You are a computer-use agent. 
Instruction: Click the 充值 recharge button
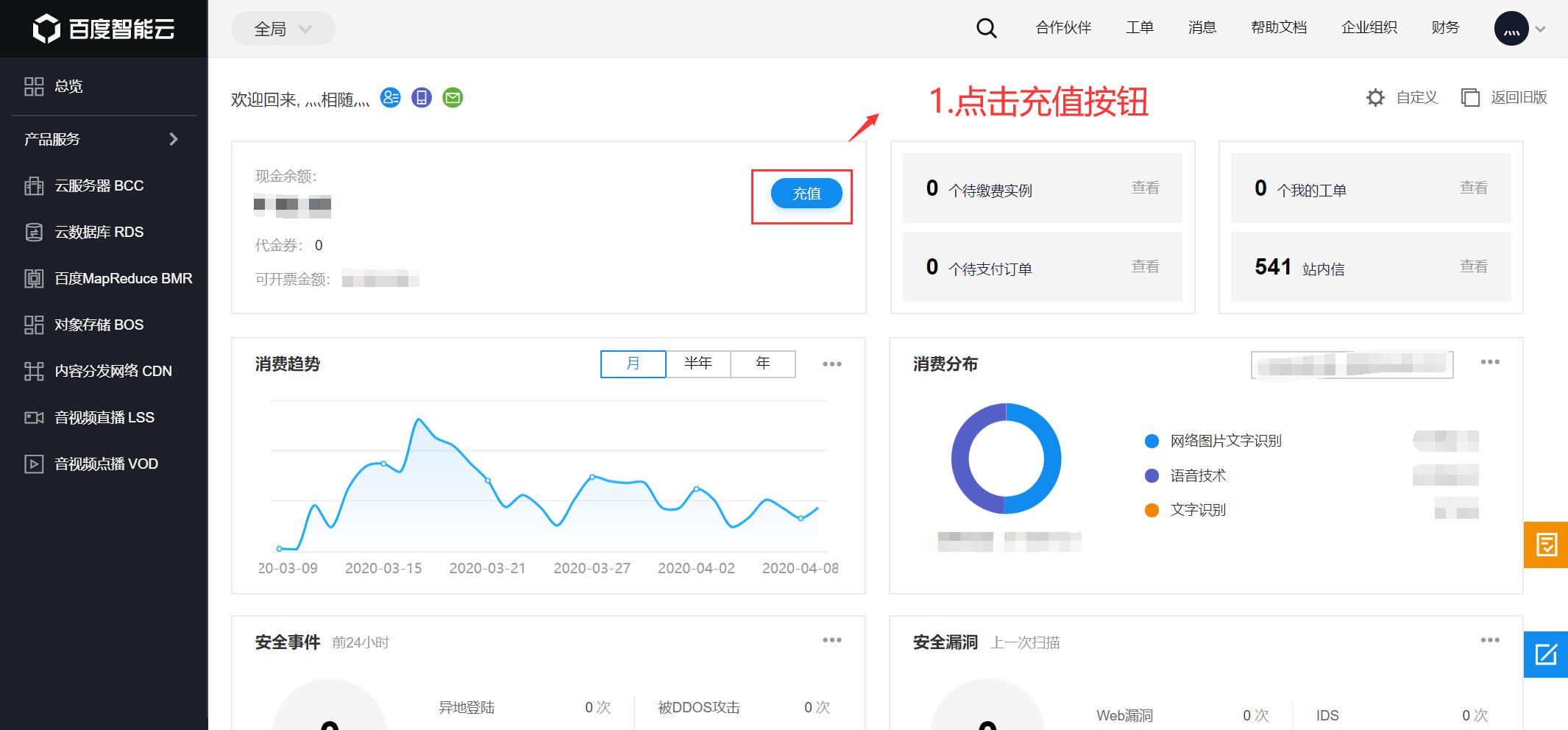click(x=806, y=193)
